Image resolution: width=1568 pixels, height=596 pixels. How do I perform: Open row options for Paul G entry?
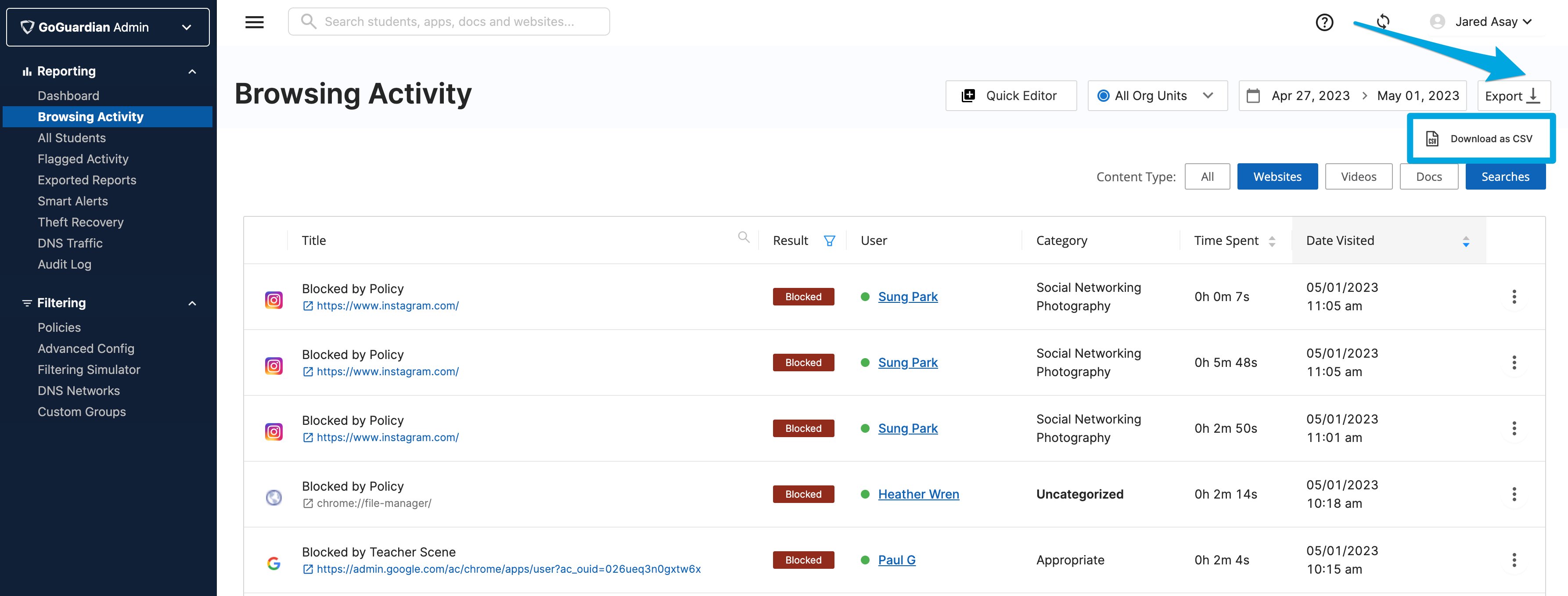[1514, 560]
